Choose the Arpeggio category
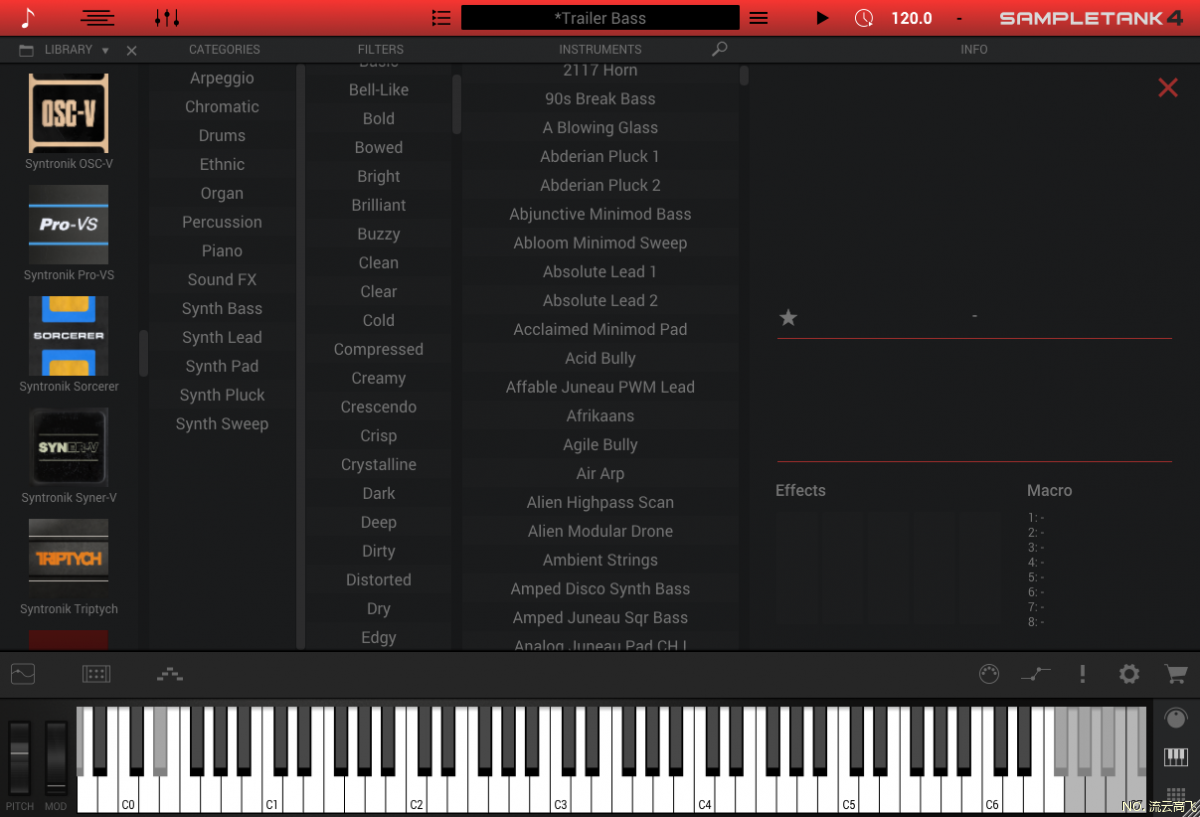Viewport: 1200px width, 817px height. point(222,78)
